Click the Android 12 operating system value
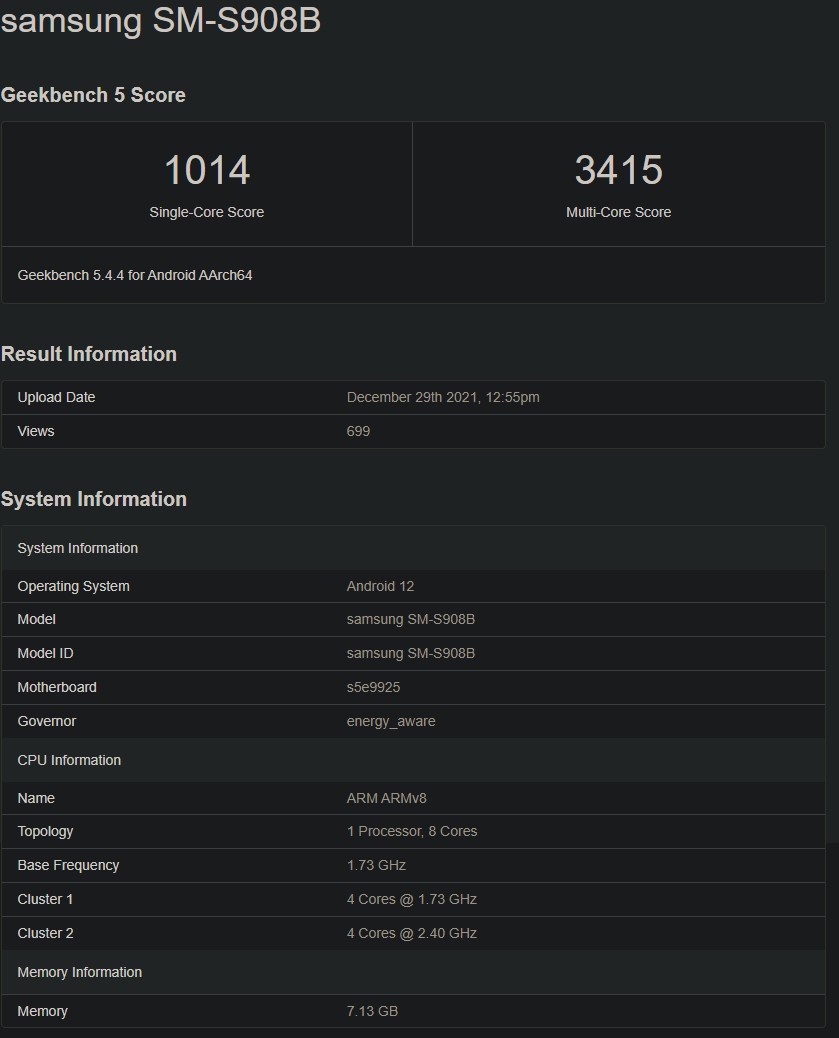The height and width of the screenshot is (1038, 839). point(380,586)
